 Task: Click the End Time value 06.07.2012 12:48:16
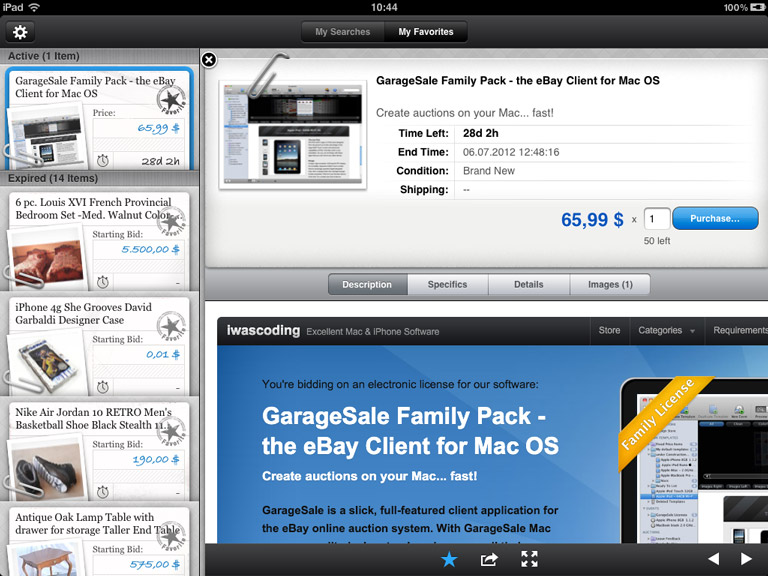tap(511, 152)
